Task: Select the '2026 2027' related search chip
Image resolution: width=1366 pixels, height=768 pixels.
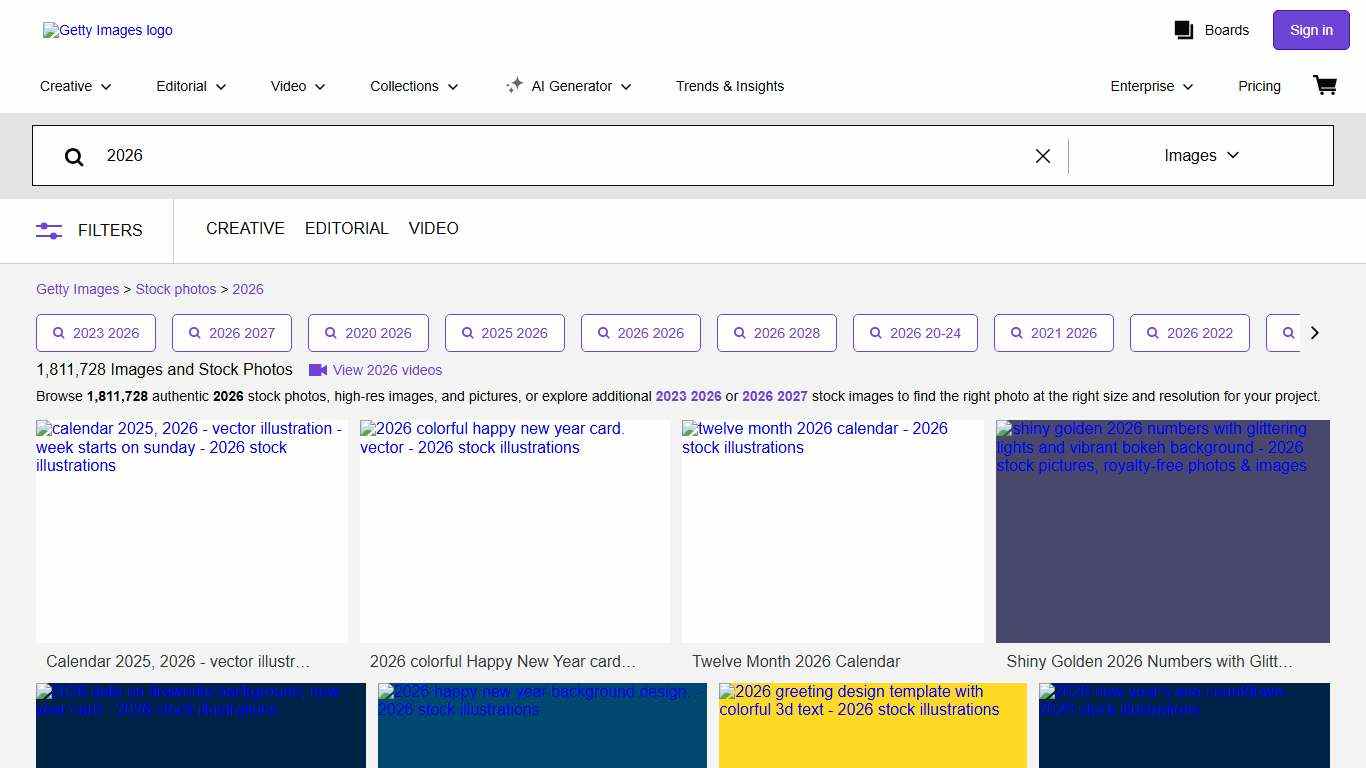Action: pyautogui.click(x=232, y=333)
